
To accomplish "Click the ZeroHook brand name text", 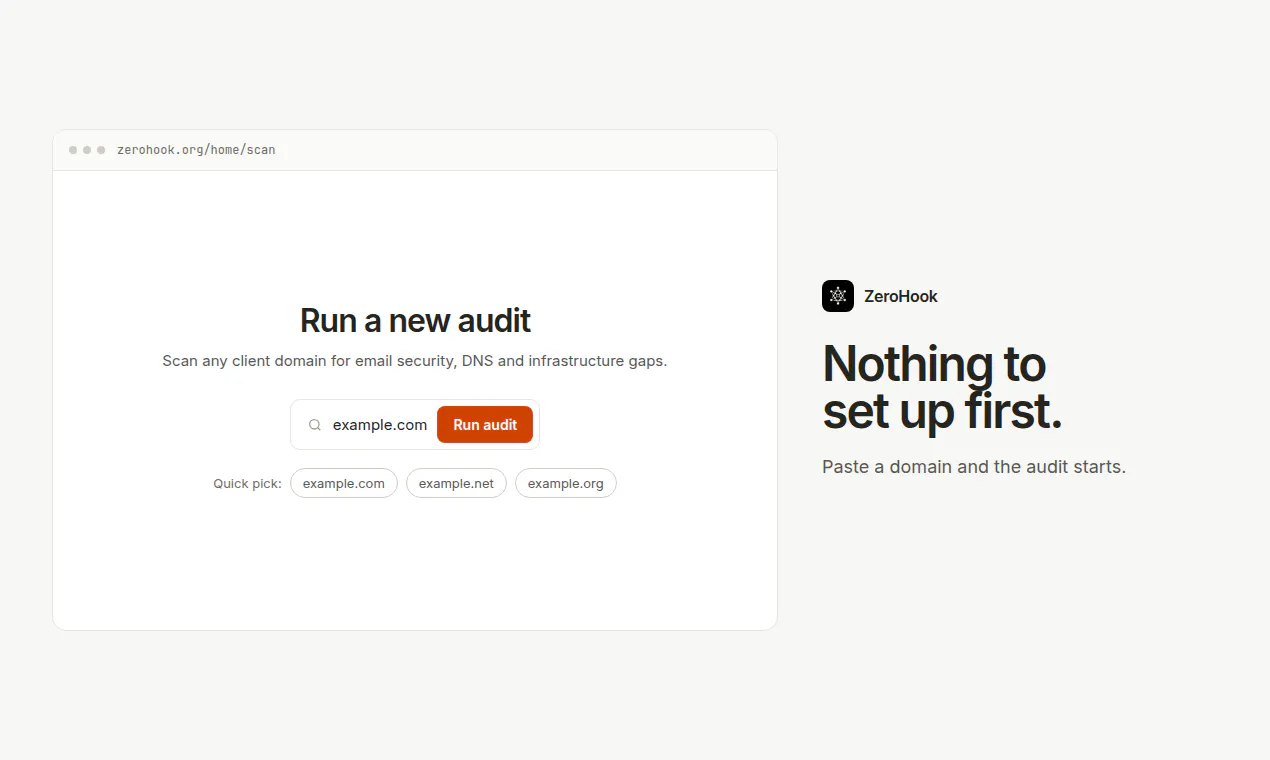I will click(x=901, y=296).
